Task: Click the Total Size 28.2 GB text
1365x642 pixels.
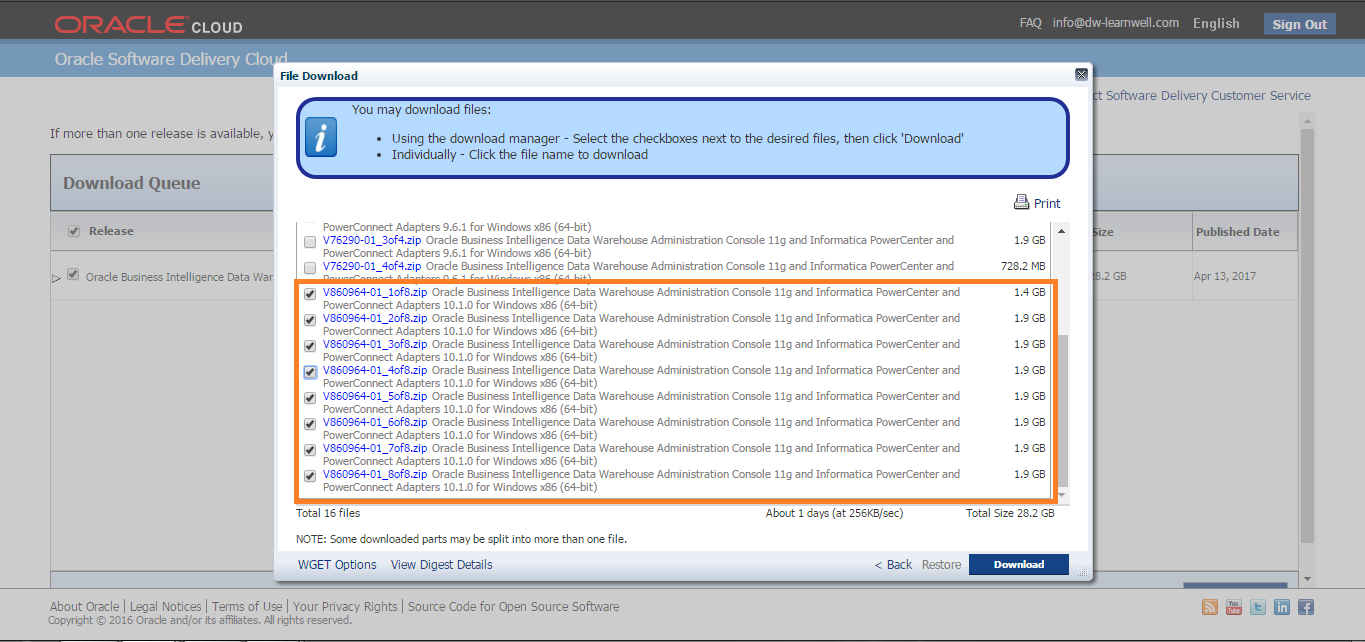Action: (1010, 513)
